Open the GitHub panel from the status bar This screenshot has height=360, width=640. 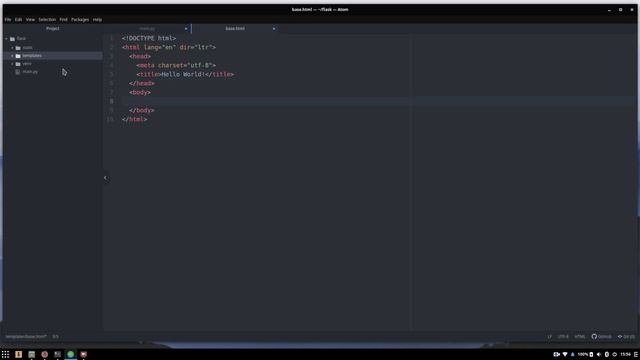[x=602, y=337]
